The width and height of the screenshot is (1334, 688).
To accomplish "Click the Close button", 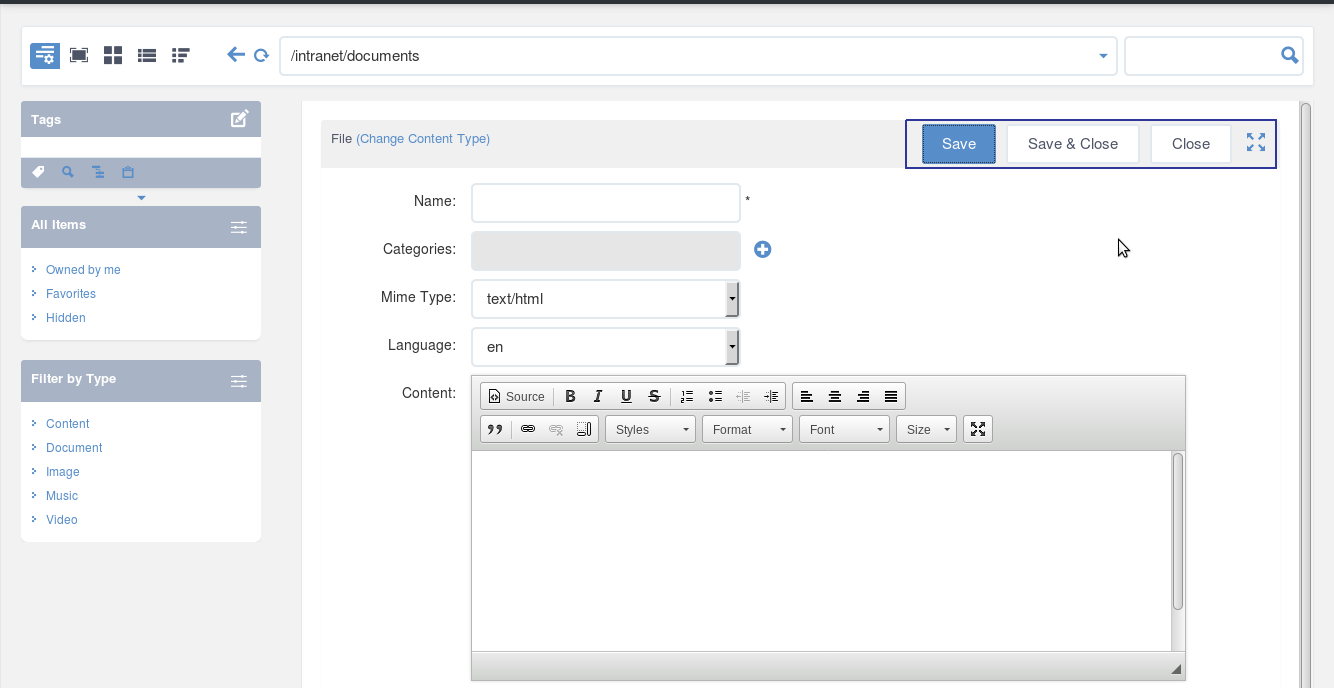I will 1191,144.
